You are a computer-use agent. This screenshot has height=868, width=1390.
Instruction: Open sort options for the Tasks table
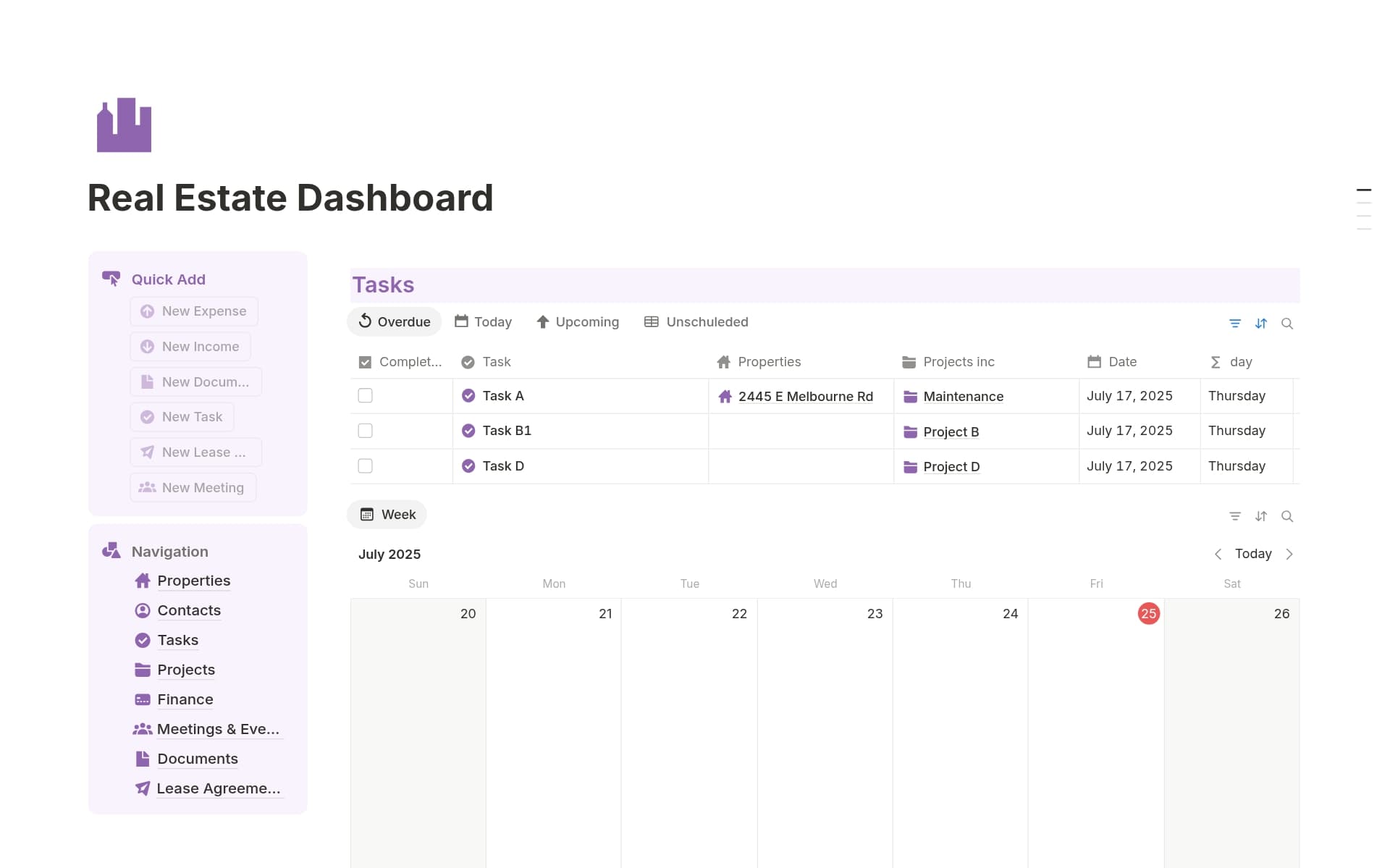[x=1261, y=324]
